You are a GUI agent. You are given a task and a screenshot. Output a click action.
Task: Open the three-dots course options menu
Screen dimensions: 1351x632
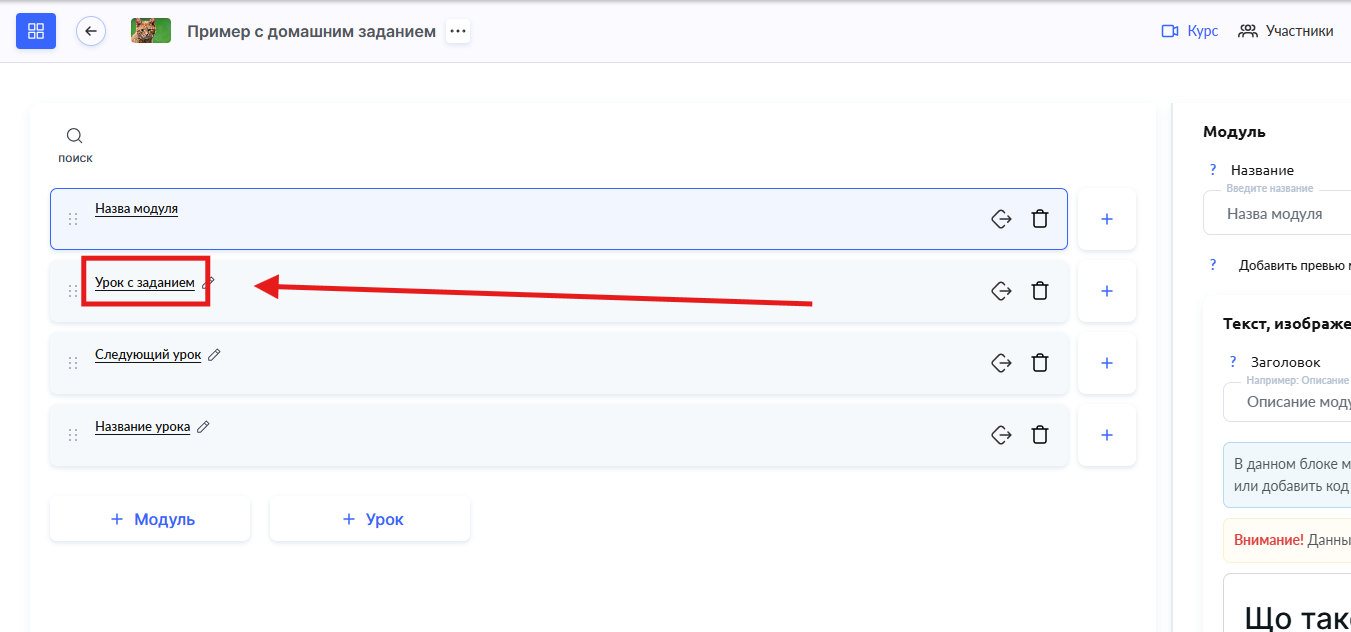(x=458, y=31)
